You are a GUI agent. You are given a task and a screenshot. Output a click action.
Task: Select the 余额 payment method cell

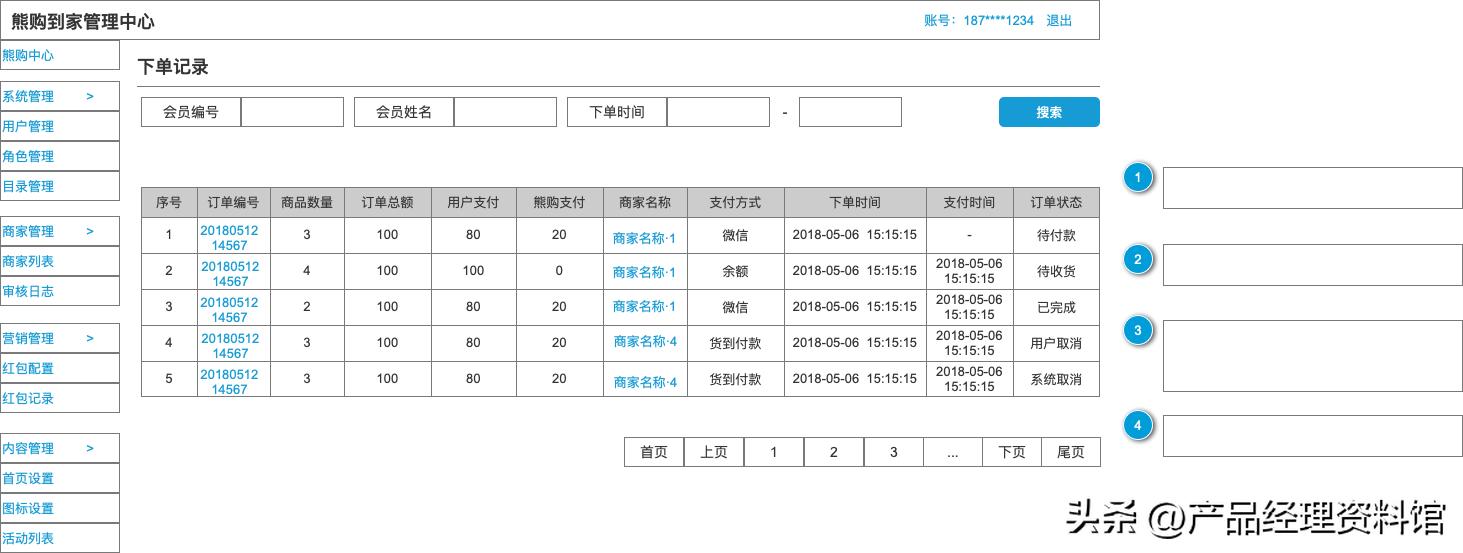(735, 271)
